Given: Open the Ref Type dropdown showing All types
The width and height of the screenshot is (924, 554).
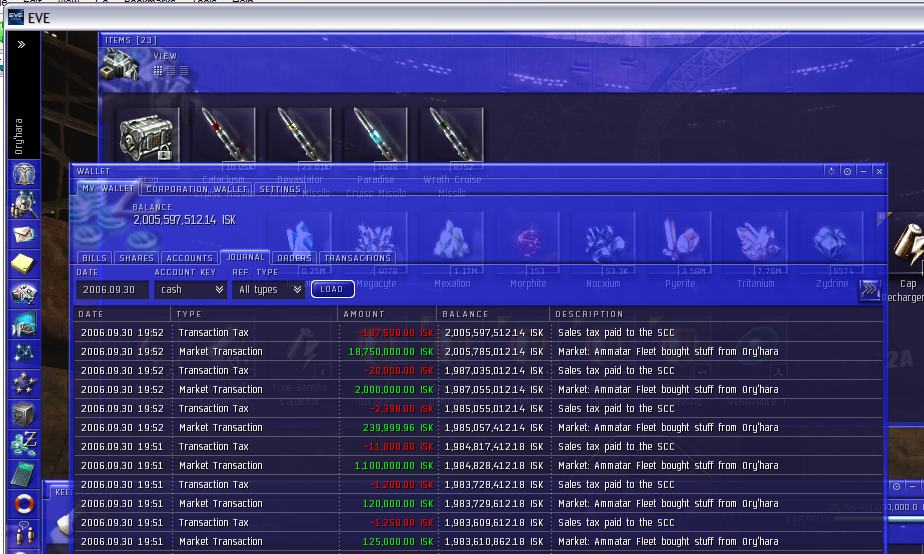Looking at the screenshot, I should tap(268, 289).
